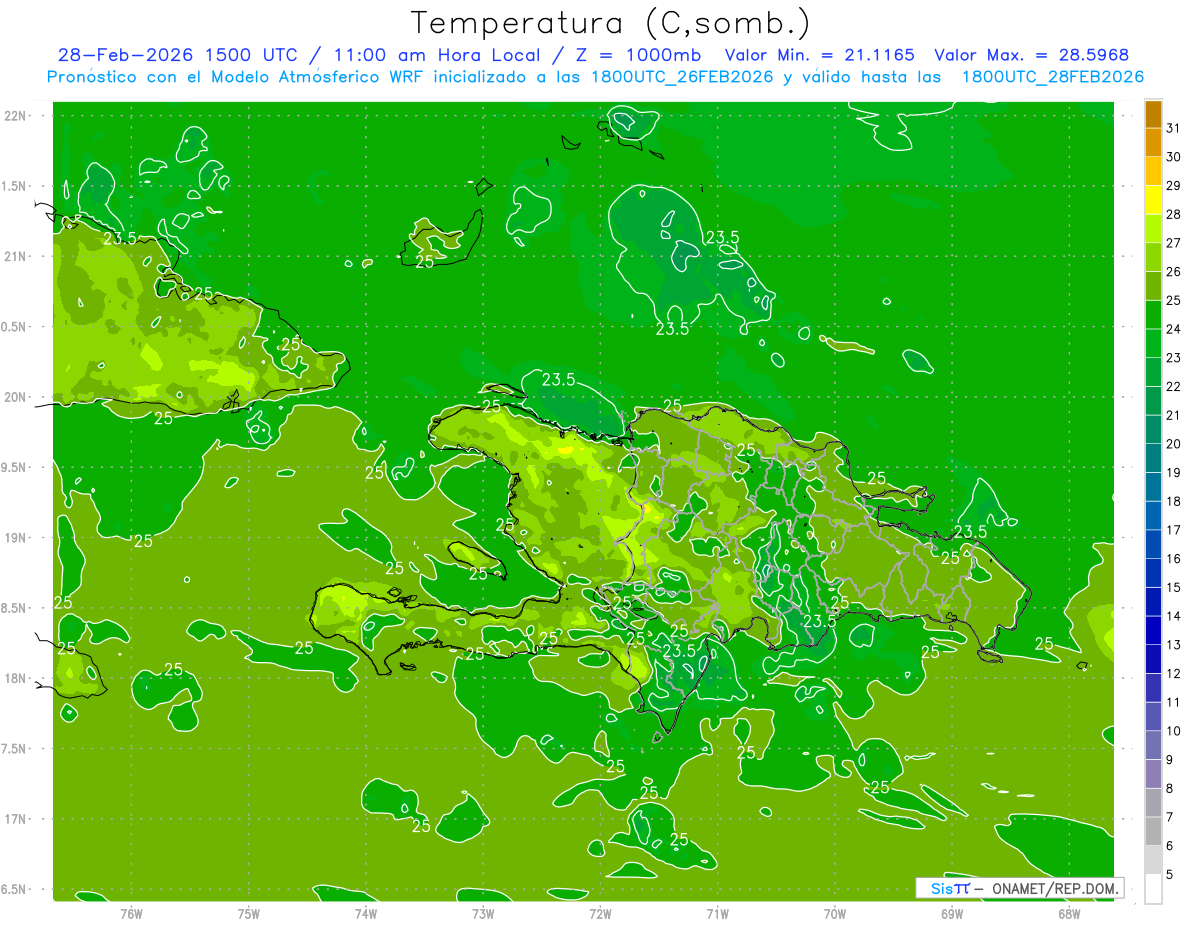Click the "68W" longitude axis label
1200x927 pixels.
click(1068, 913)
